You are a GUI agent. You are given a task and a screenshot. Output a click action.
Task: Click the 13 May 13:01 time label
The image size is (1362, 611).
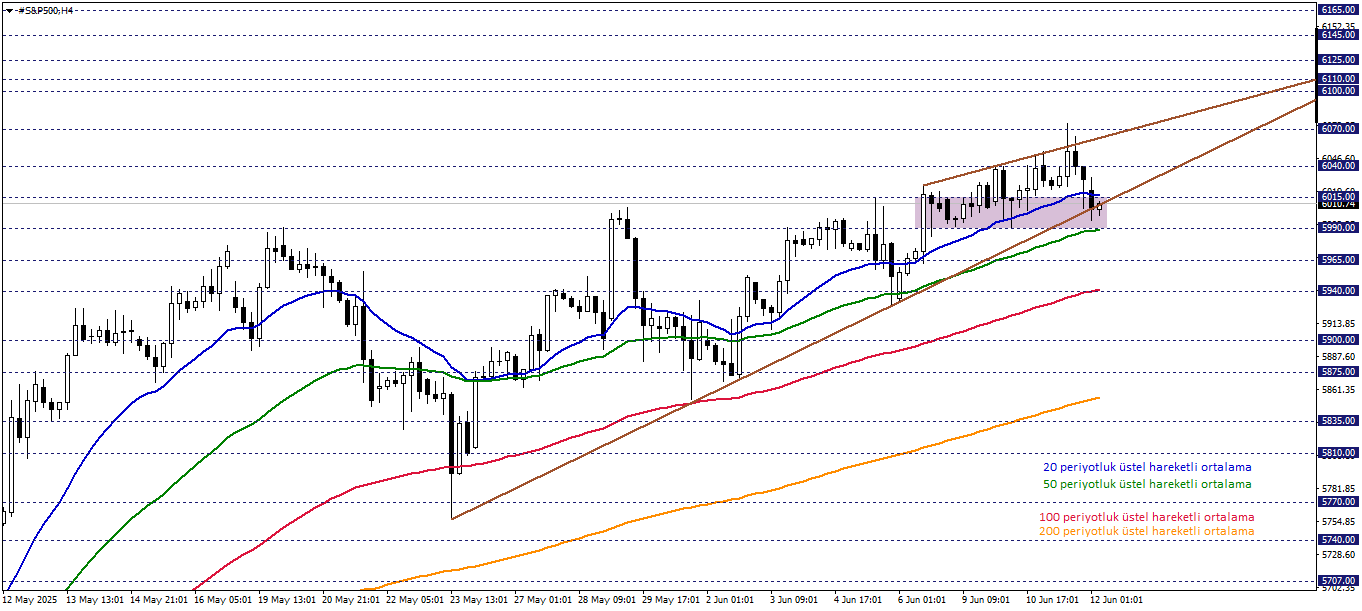(x=95, y=600)
